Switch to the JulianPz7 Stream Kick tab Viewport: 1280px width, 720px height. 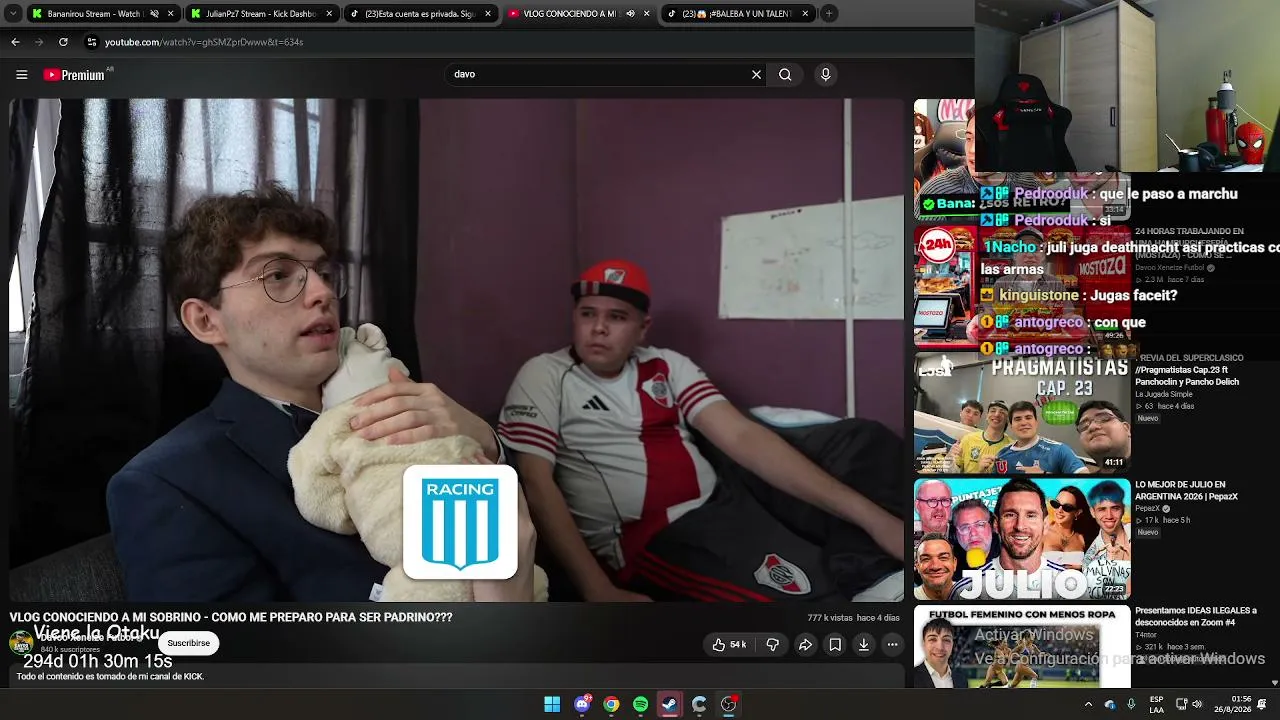click(261, 14)
